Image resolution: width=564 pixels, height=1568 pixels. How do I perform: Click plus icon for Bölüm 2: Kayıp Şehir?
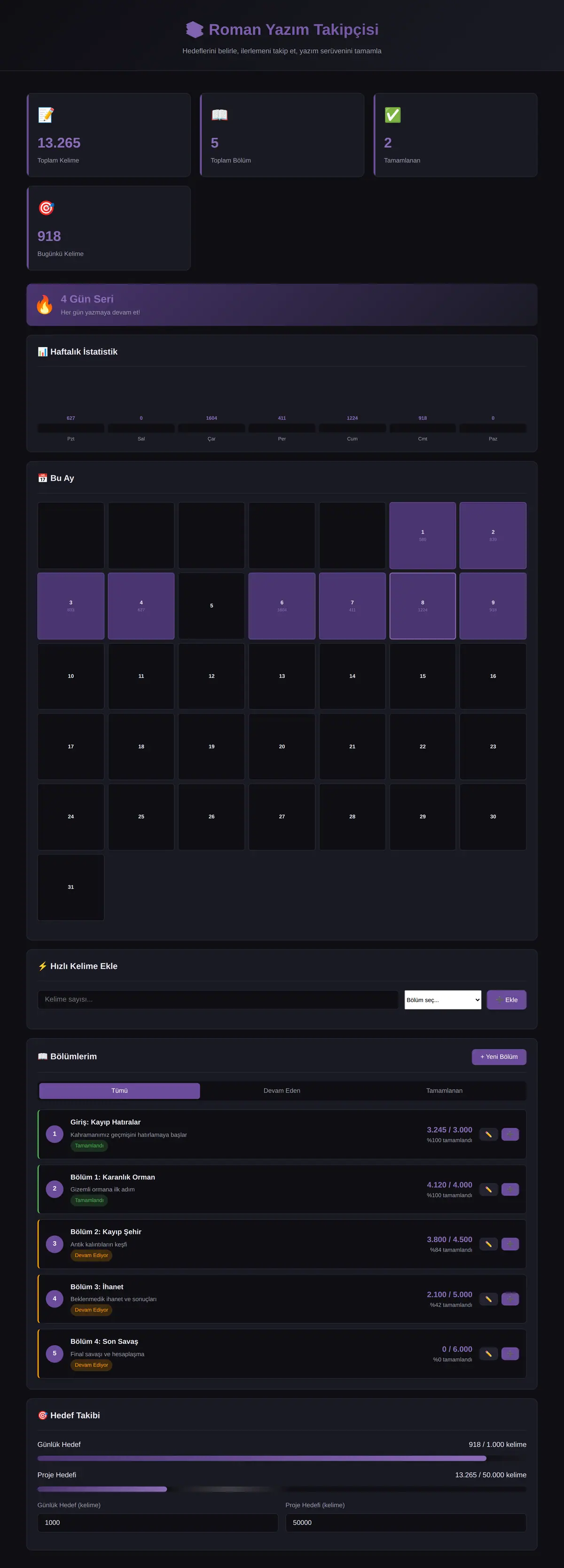click(510, 1244)
